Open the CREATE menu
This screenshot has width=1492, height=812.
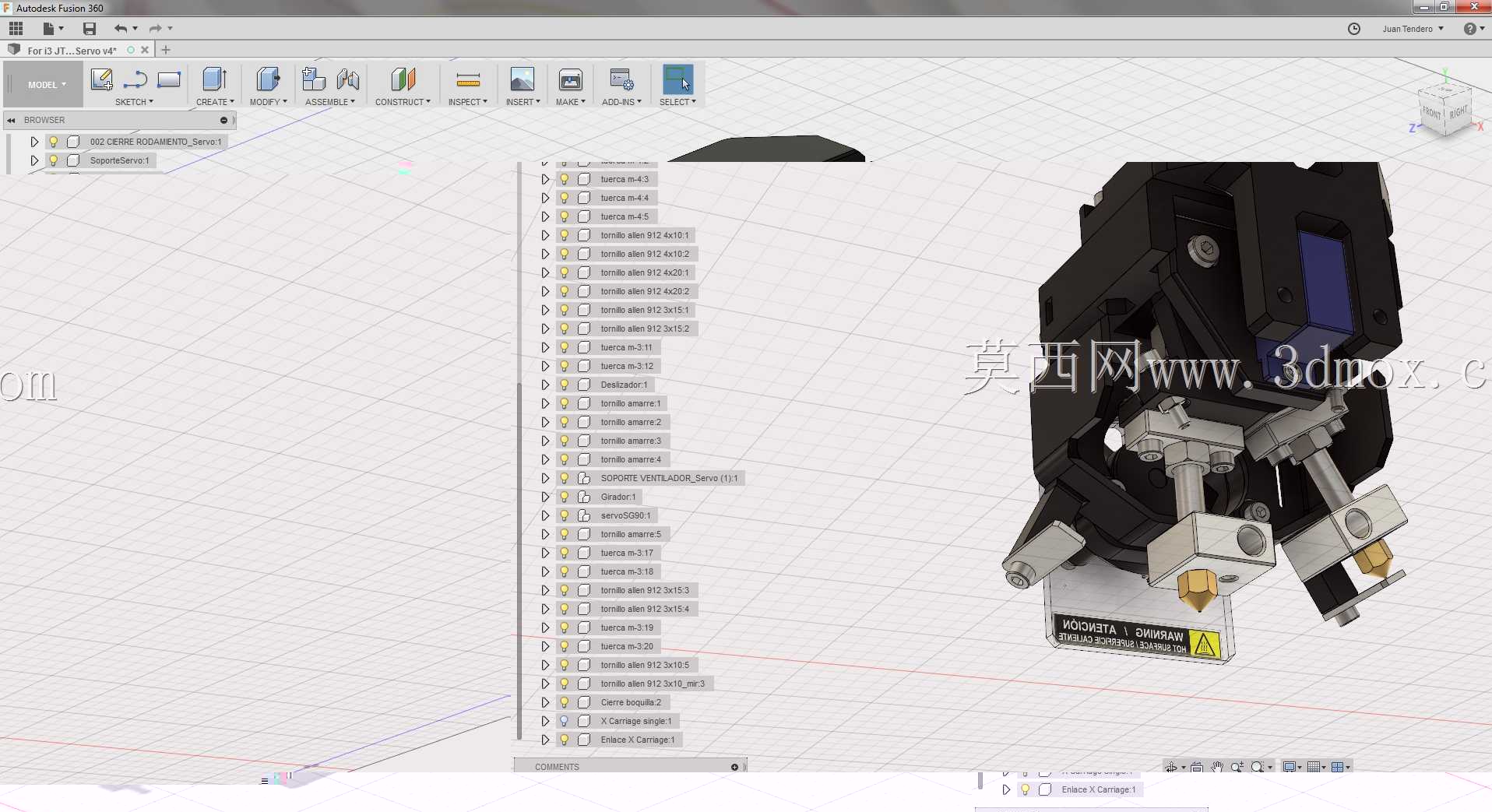coord(215,102)
